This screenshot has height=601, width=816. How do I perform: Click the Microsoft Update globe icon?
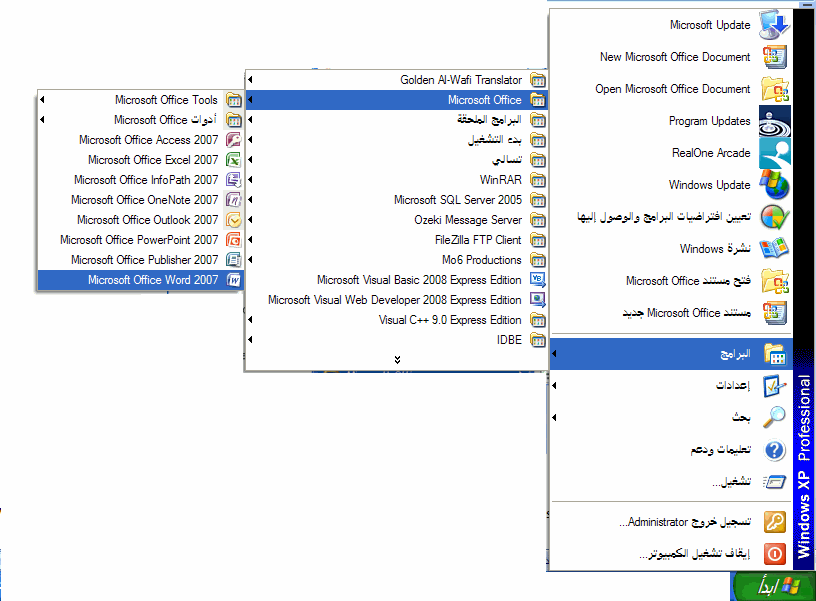[775, 25]
